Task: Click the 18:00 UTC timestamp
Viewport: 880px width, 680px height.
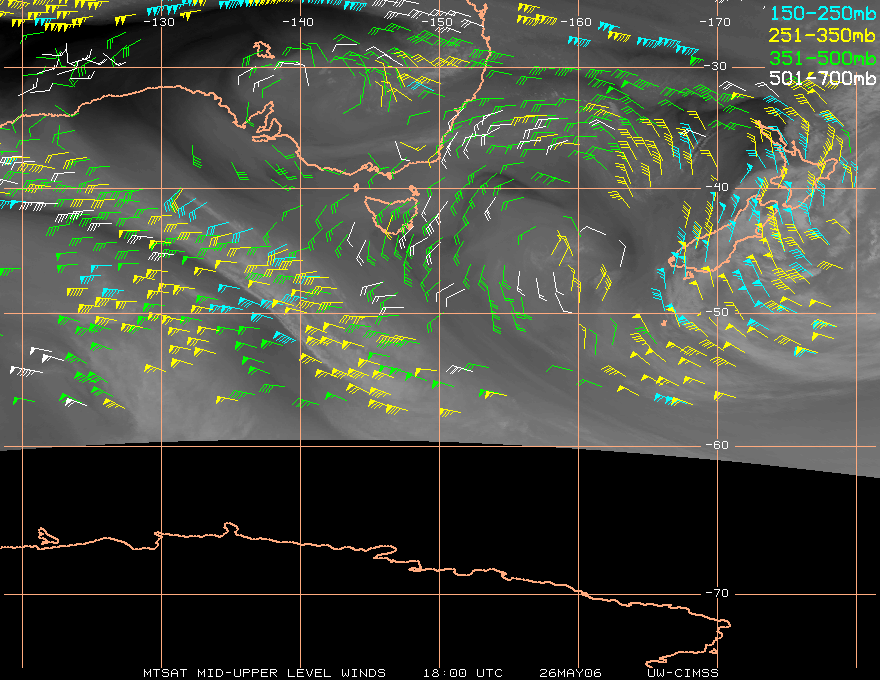Action: 462,672
